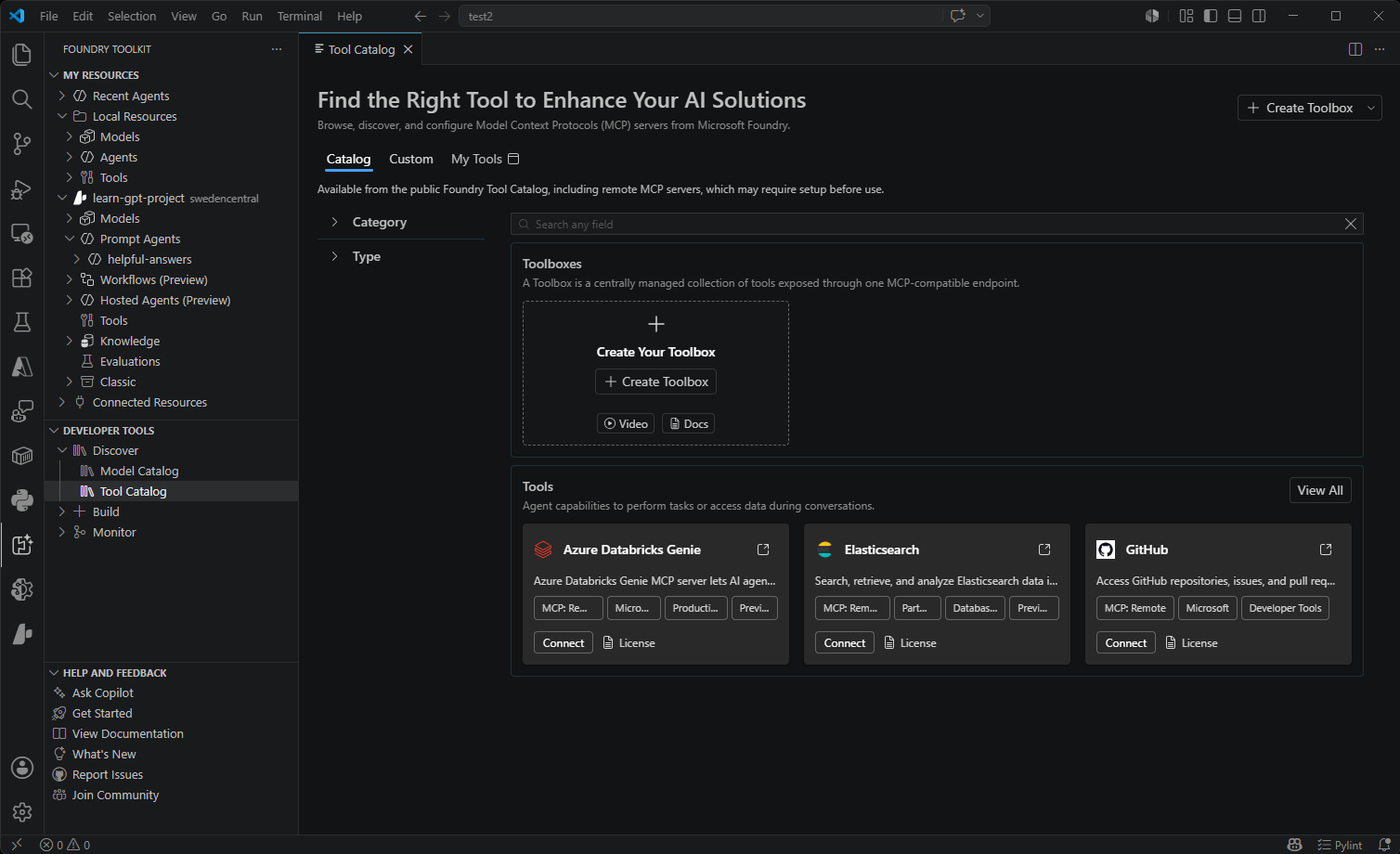Click View All tools button
1400x854 pixels.
1320,490
